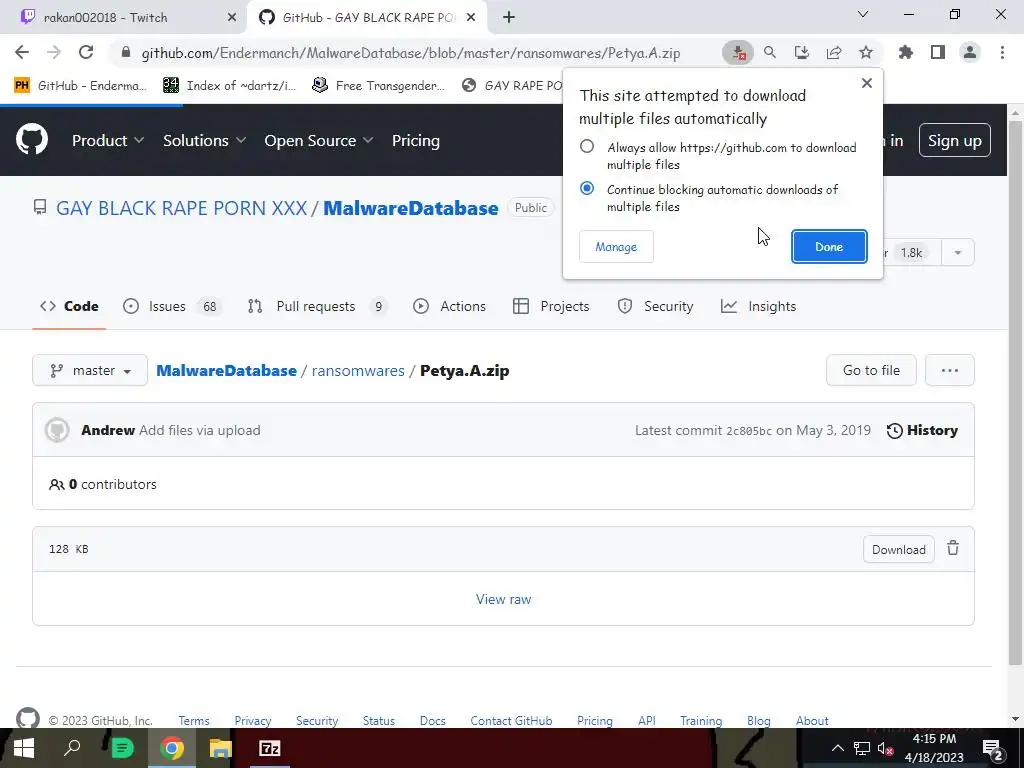The height and width of the screenshot is (768, 1024).
Task: Open the Insights tab
Action: click(x=758, y=306)
